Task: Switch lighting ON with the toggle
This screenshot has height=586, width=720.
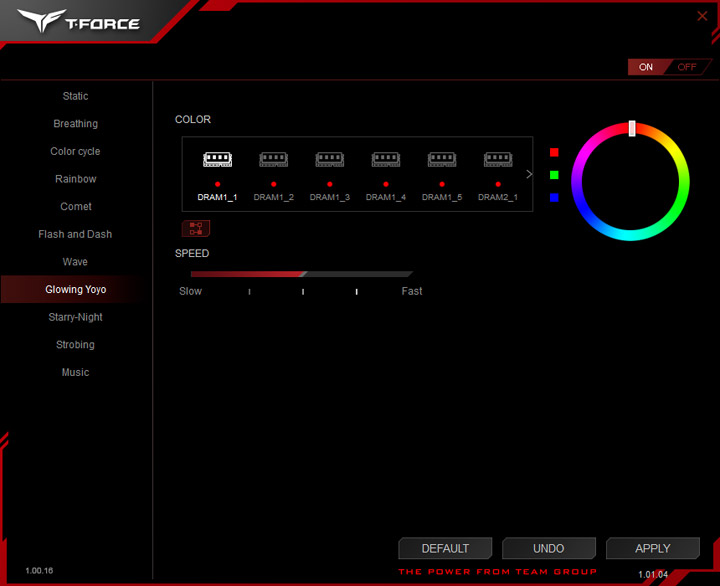Action: (x=646, y=67)
